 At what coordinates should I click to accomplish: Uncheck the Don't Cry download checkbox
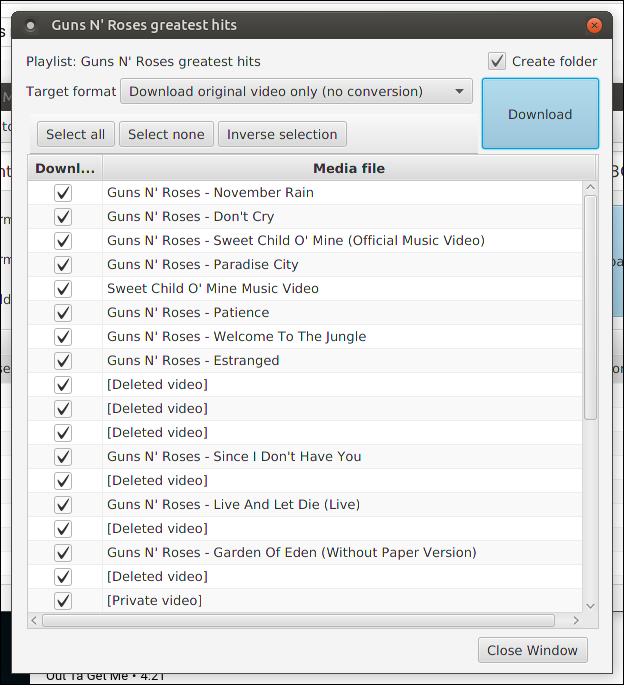coord(63,216)
